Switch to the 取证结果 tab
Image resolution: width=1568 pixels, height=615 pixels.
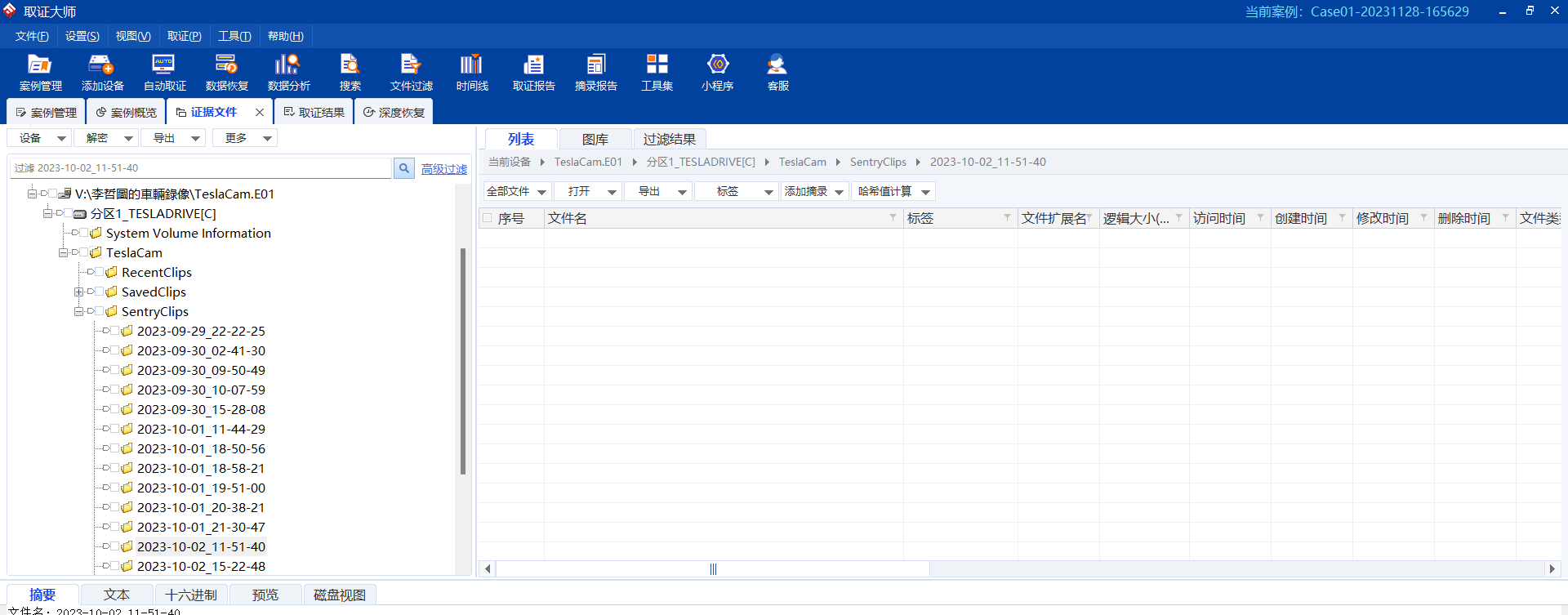pos(314,113)
